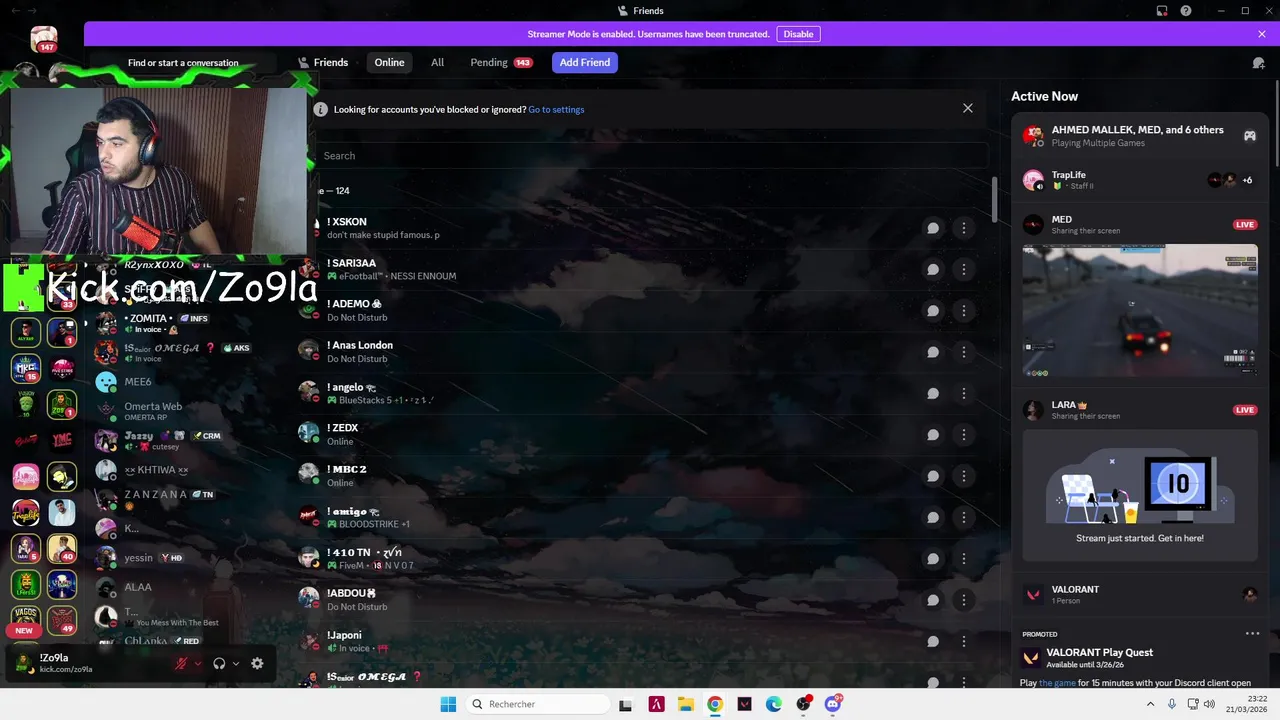This screenshot has width=1280, height=720.
Task: Open three-dot menu on promoted VALORANT quest
Action: click(x=1252, y=634)
